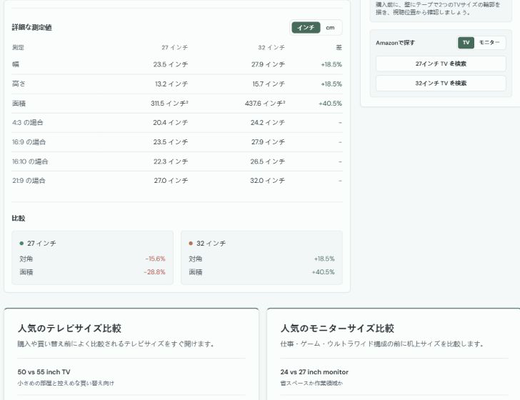Switch units to インチ
The height and width of the screenshot is (400, 520).
pos(306,28)
